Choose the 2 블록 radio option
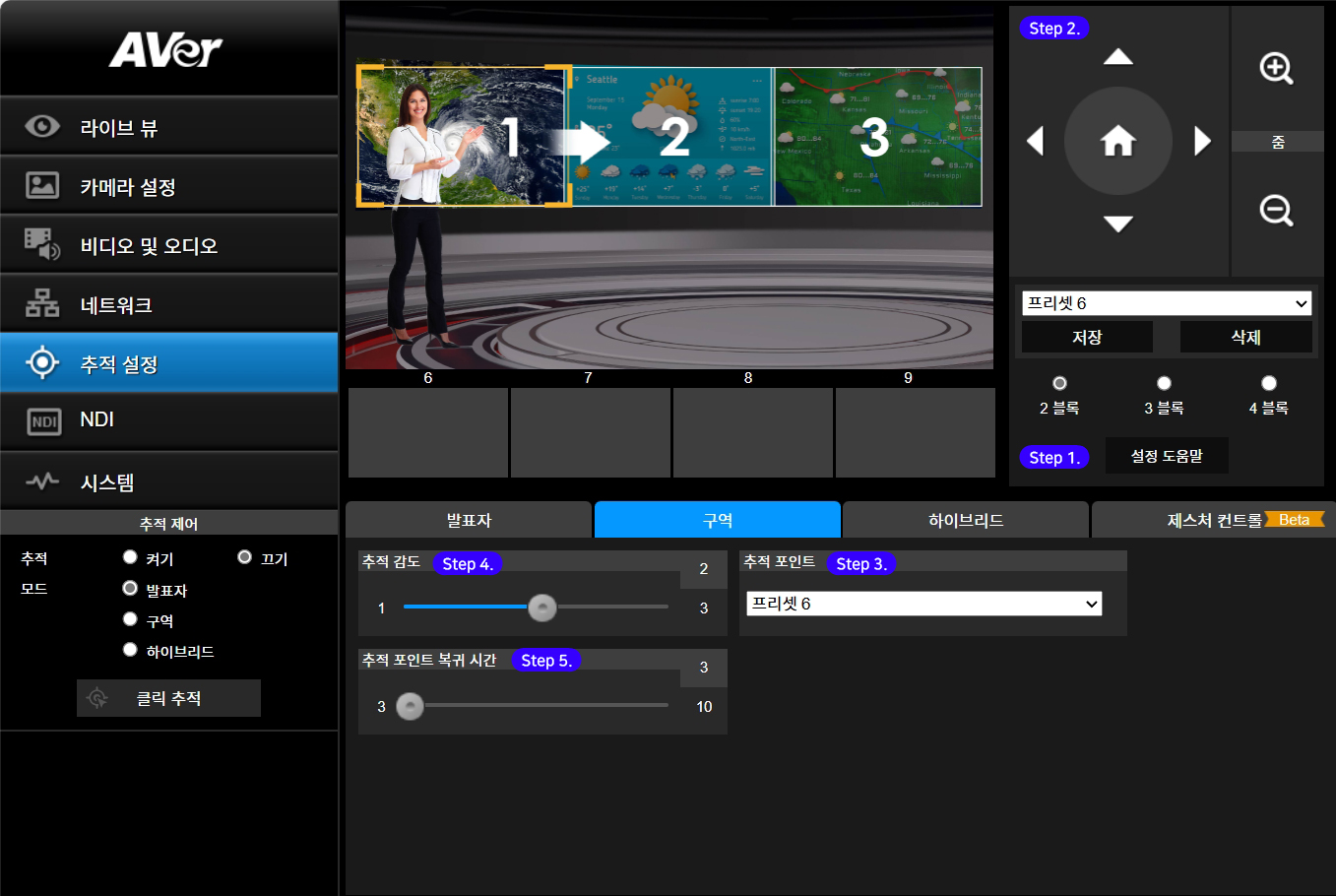Image resolution: width=1336 pixels, height=896 pixels. coord(1059,383)
